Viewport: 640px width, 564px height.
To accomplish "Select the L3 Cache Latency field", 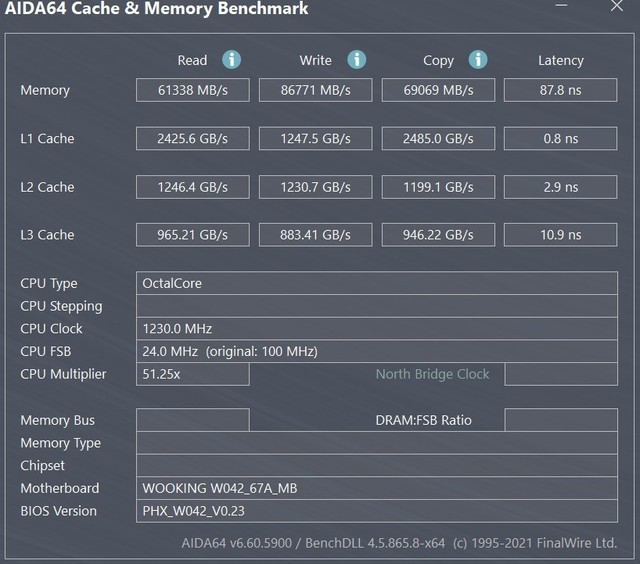I will click(x=560, y=235).
